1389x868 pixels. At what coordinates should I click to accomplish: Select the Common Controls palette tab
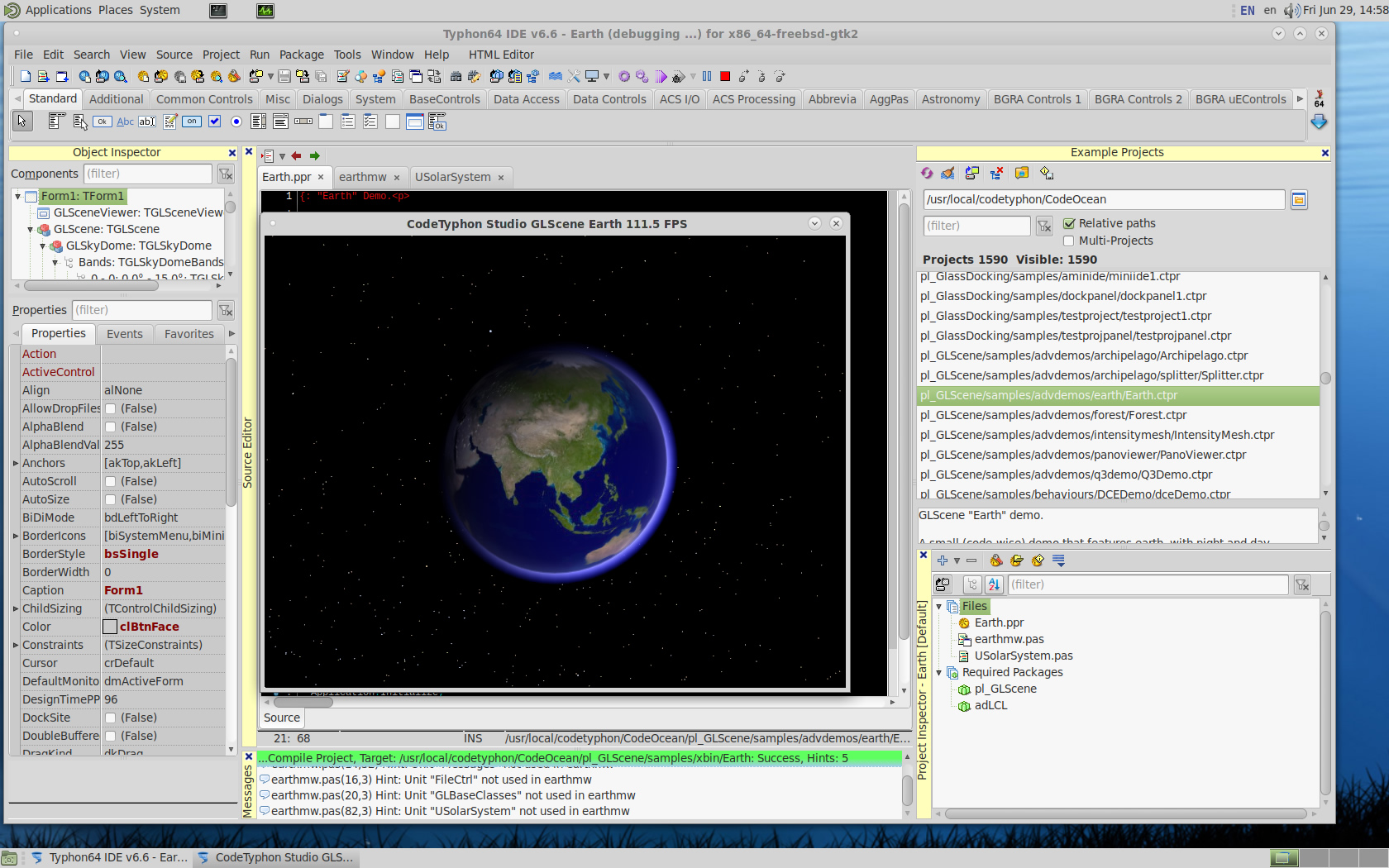click(204, 99)
